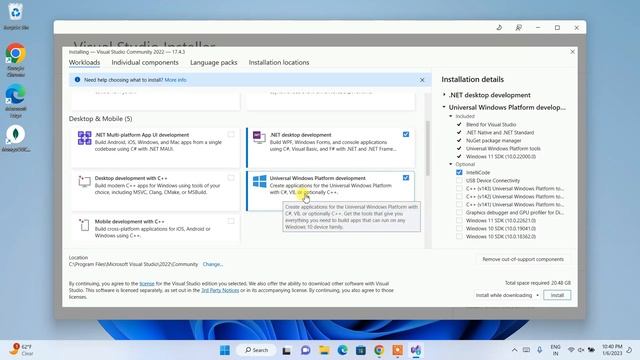This screenshot has width=640, height=360.
Task: Uncheck Universal Windows Platform development workload
Action: point(406,178)
